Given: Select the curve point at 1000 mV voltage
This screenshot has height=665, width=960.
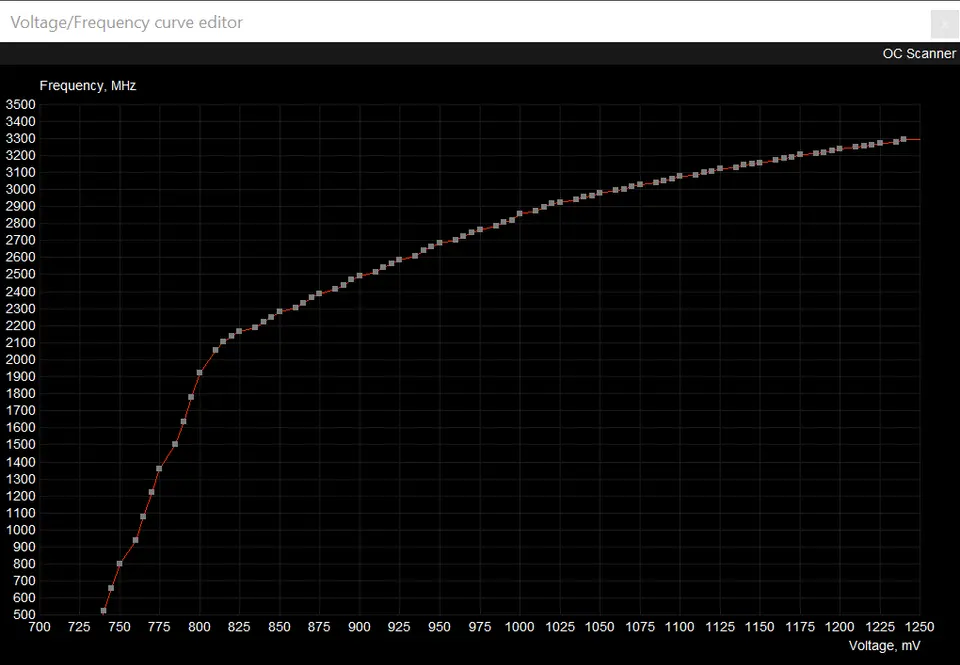Looking at the screenshot, I should 520,214.
